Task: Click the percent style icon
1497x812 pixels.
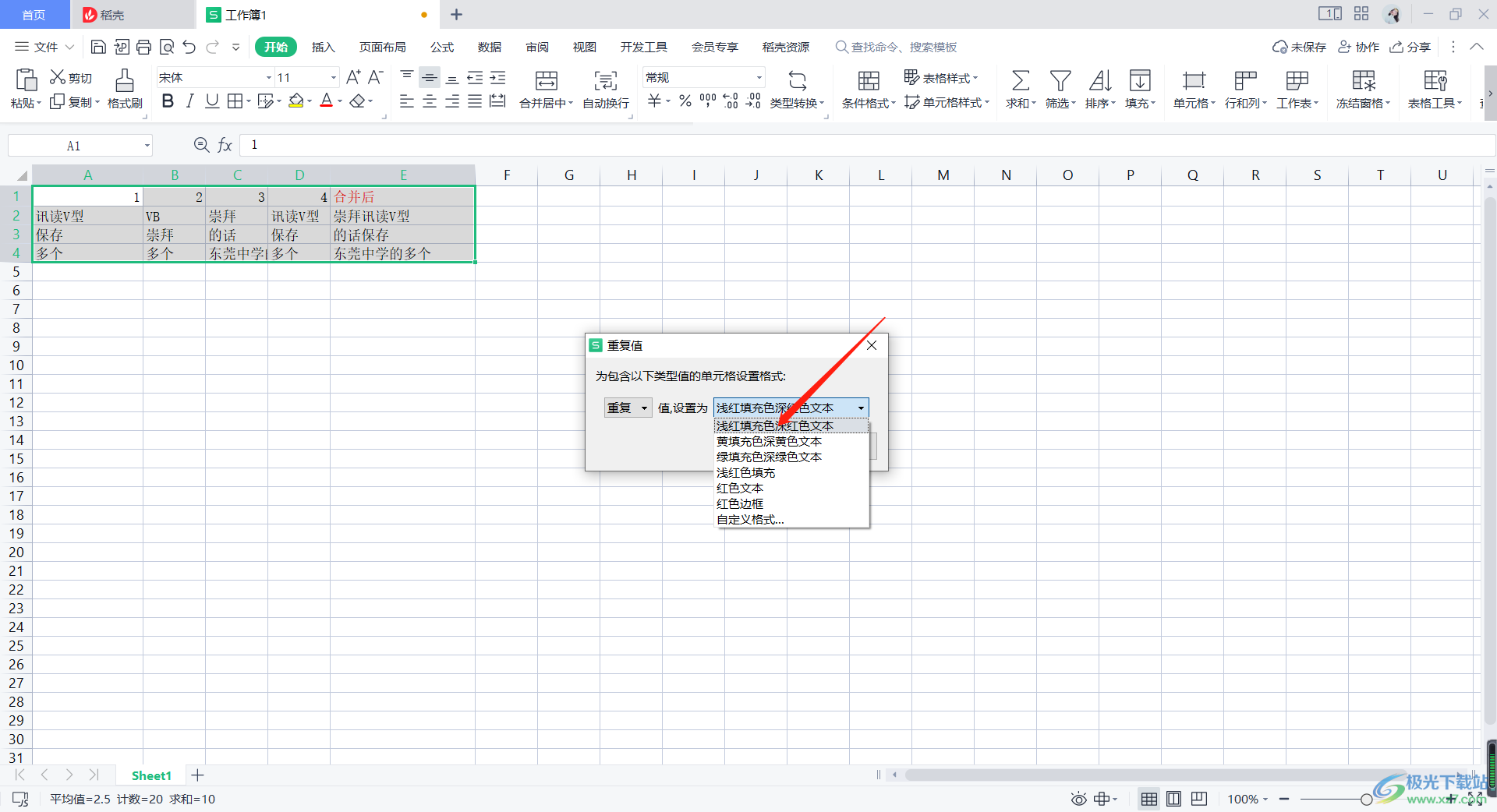Action: [685, 101]
